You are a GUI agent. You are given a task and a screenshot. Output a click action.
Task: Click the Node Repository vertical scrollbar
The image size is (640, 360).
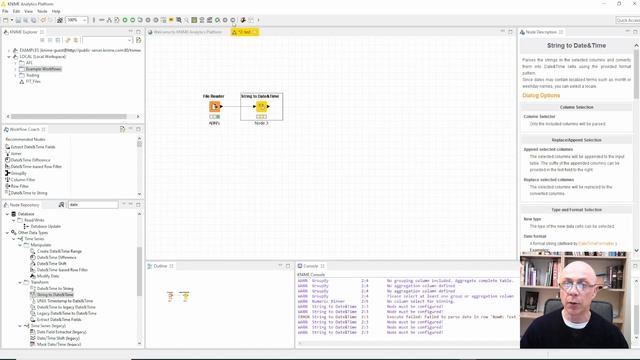139,271
